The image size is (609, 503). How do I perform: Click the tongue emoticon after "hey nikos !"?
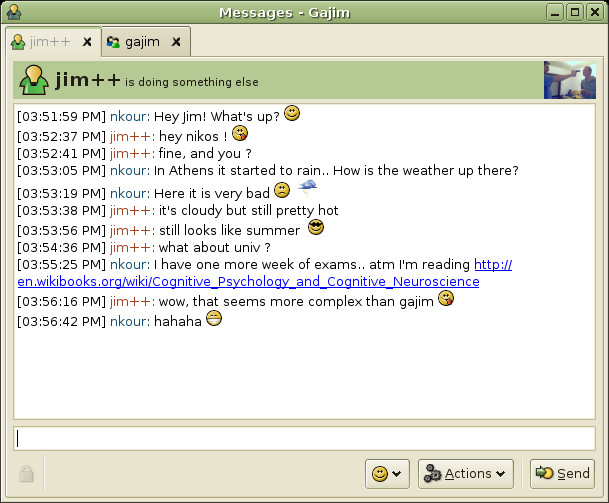coord(240,134)
